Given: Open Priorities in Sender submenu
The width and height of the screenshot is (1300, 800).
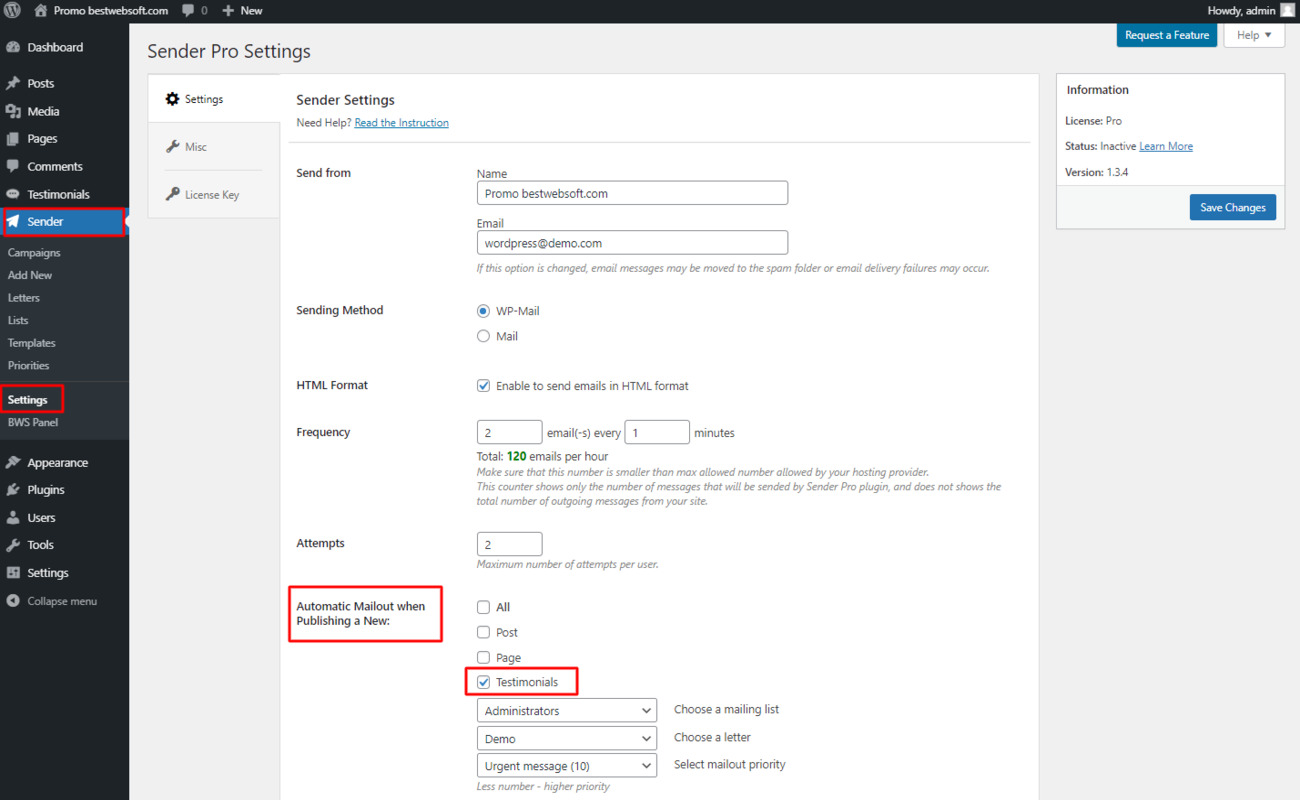Looking at the screenshot, I should 28,365.
